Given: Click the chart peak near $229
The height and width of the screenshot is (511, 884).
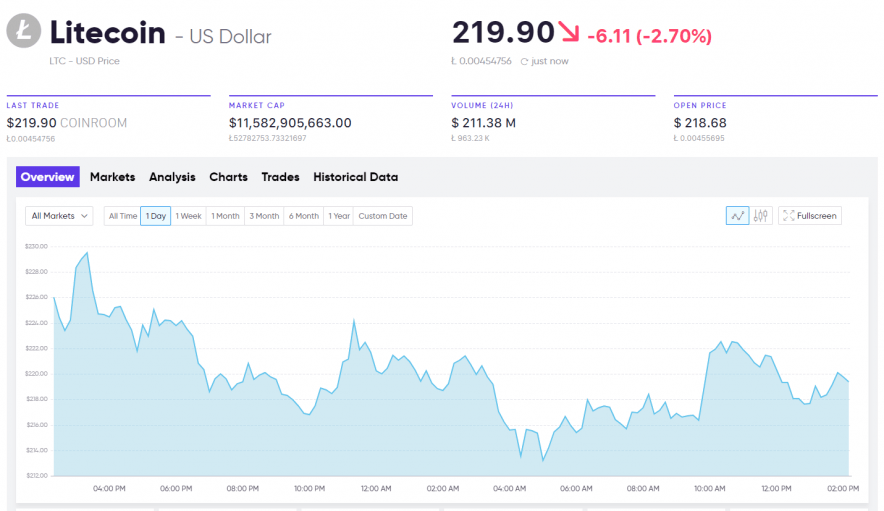Looking at the screenshot, I should pos(87,253).
